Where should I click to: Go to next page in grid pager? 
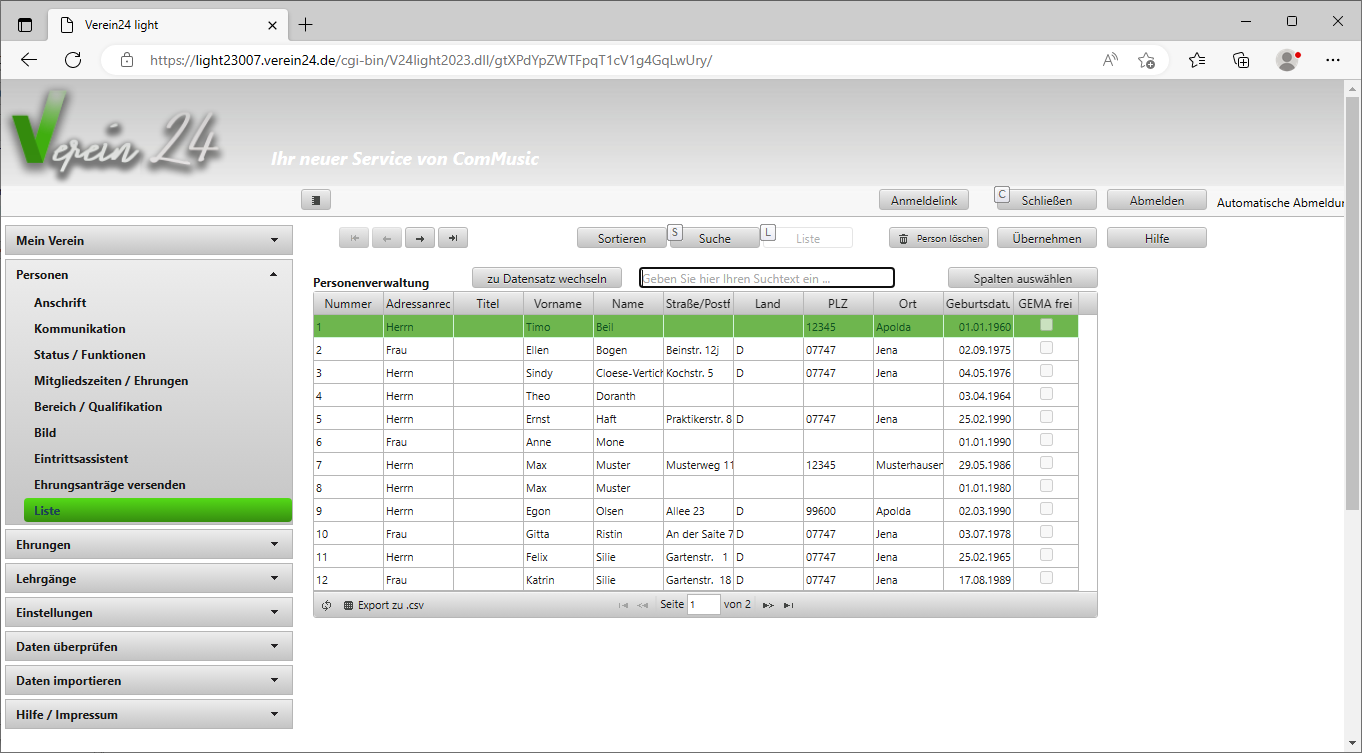tap(768, 605)
